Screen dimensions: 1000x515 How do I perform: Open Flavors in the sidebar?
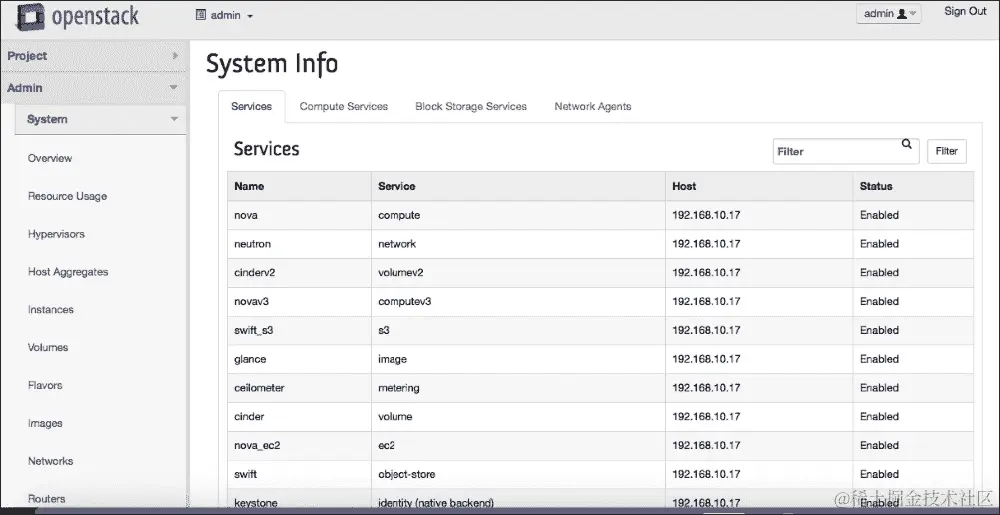pos(45,386)
